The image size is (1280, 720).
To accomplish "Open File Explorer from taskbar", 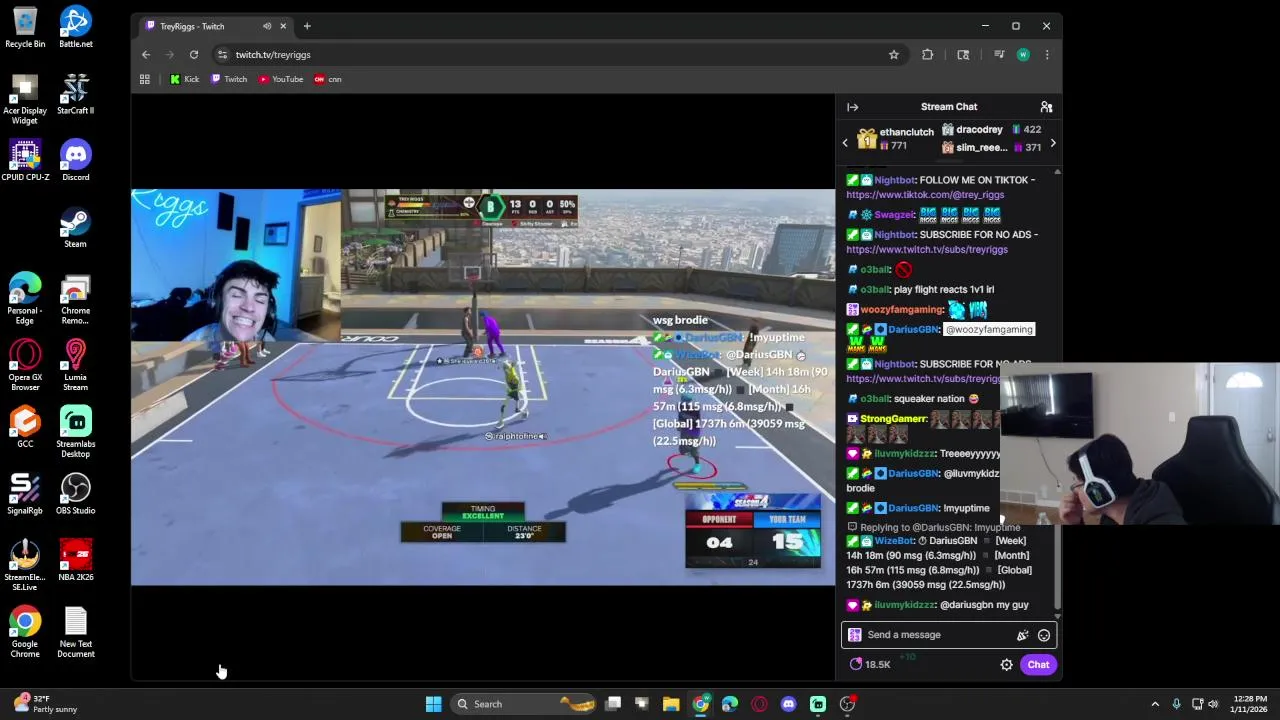I will [671, 704].
